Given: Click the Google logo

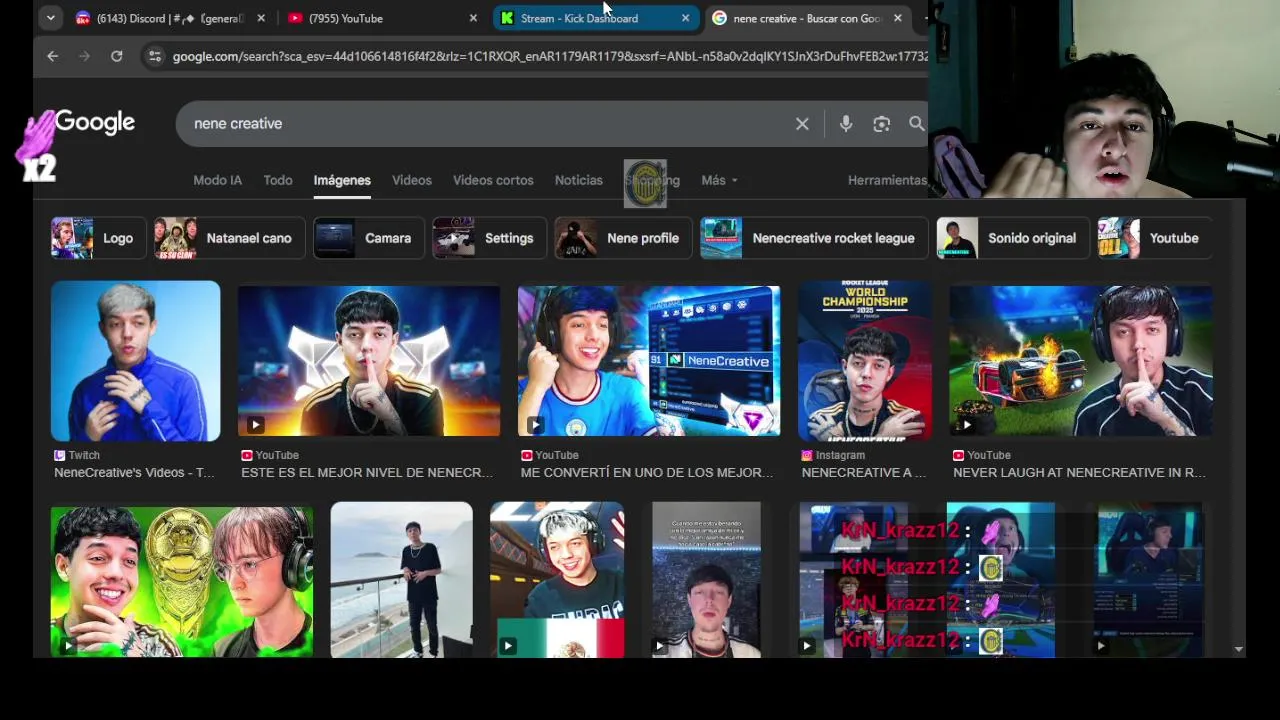Looking at the screenshot, I should click(x=95, y=122).
